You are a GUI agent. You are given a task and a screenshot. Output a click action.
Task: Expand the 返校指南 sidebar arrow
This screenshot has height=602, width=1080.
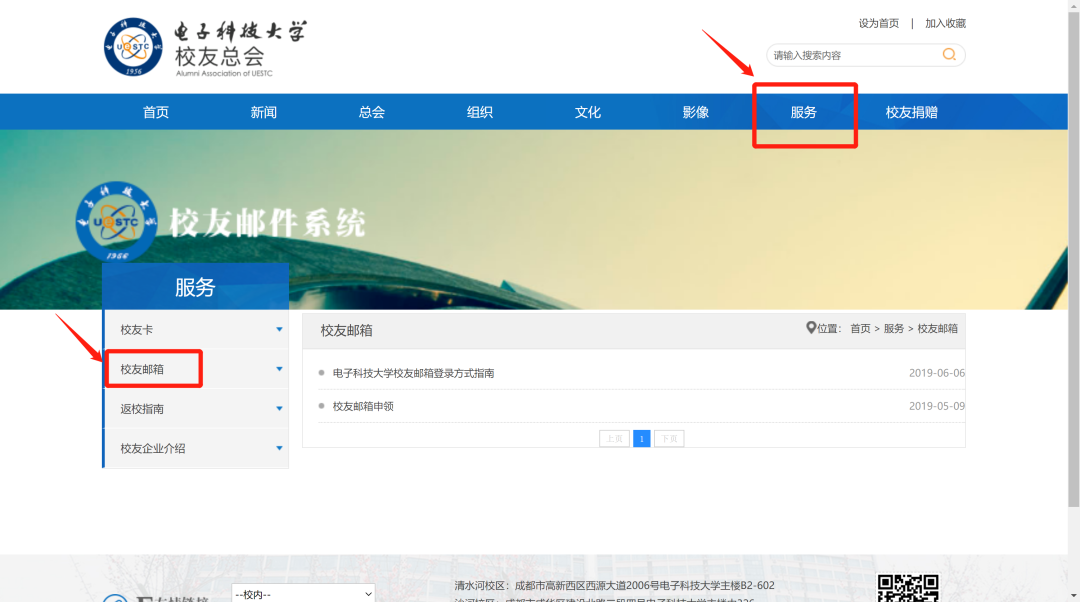pos(279,408)
